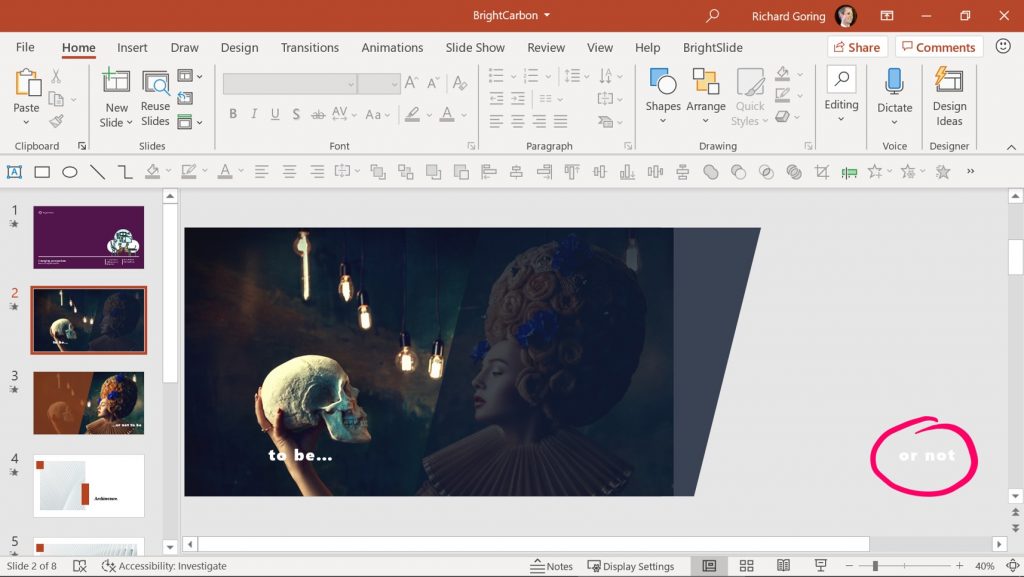The width and height of the screenshot is (1024, 577).
Task: Toggle text Shadow
Action: point(296,114)
